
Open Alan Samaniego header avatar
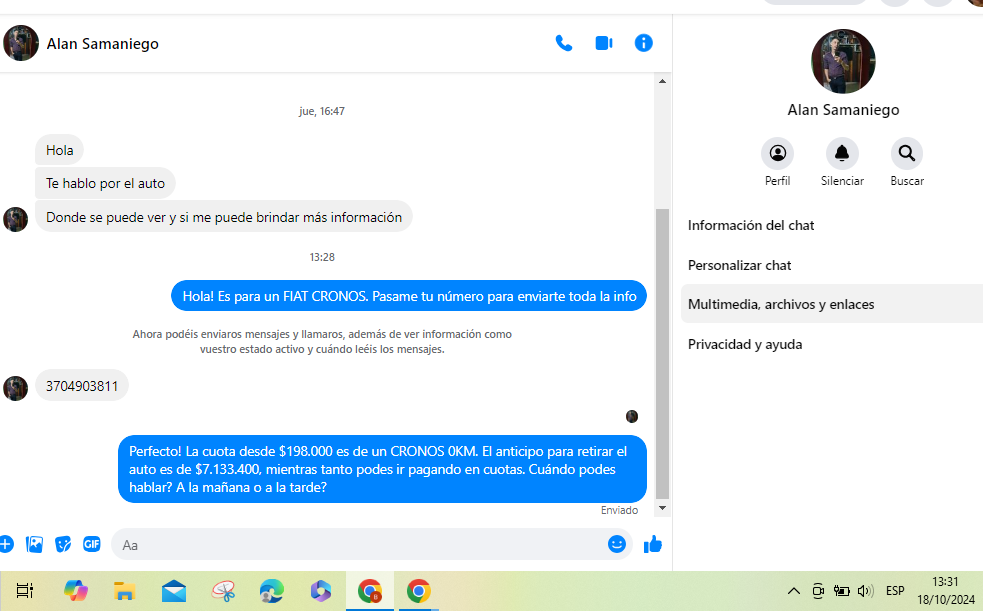pos(21,43)
